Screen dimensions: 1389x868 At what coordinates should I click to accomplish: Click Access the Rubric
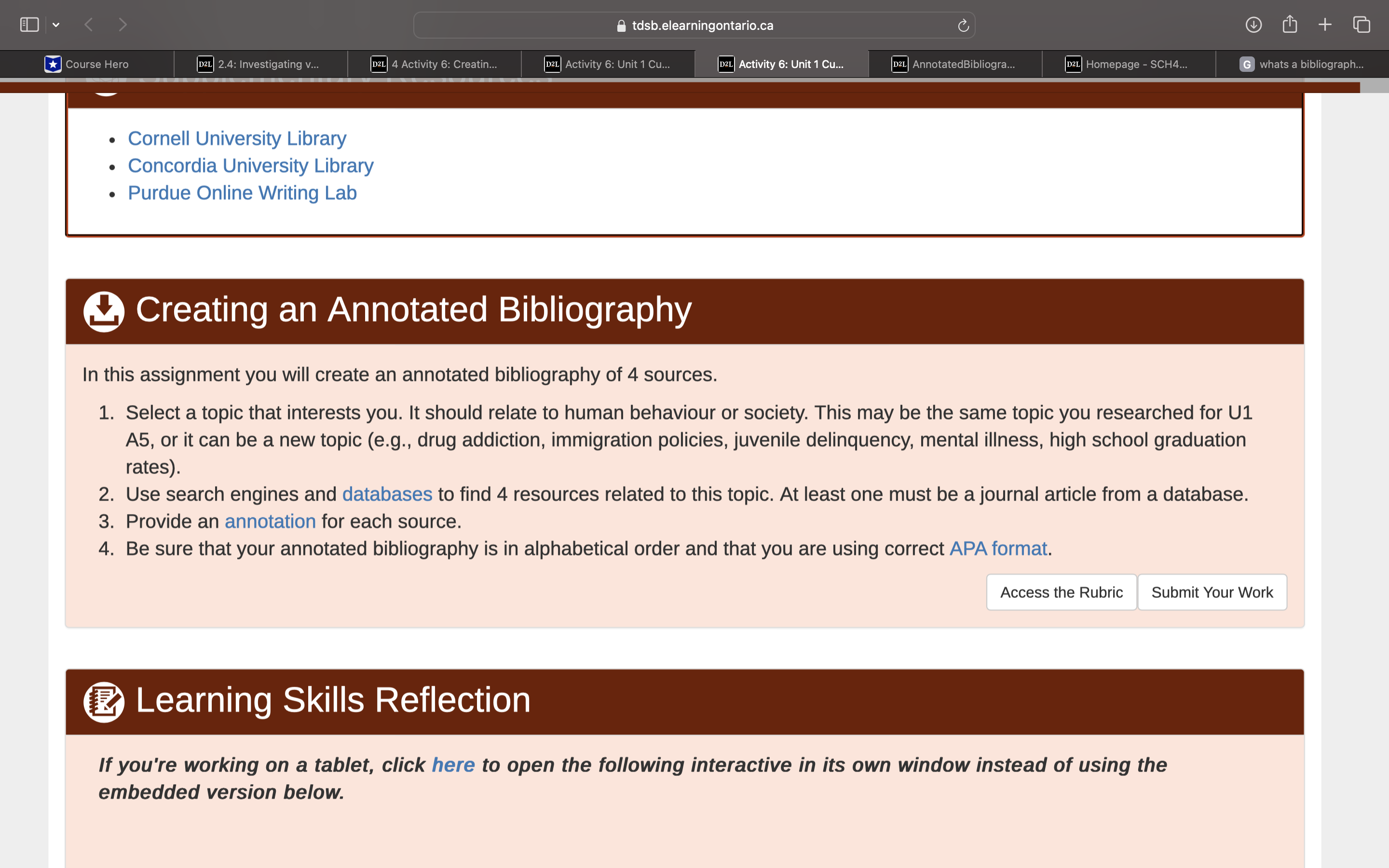click(x=1061, y=592)
